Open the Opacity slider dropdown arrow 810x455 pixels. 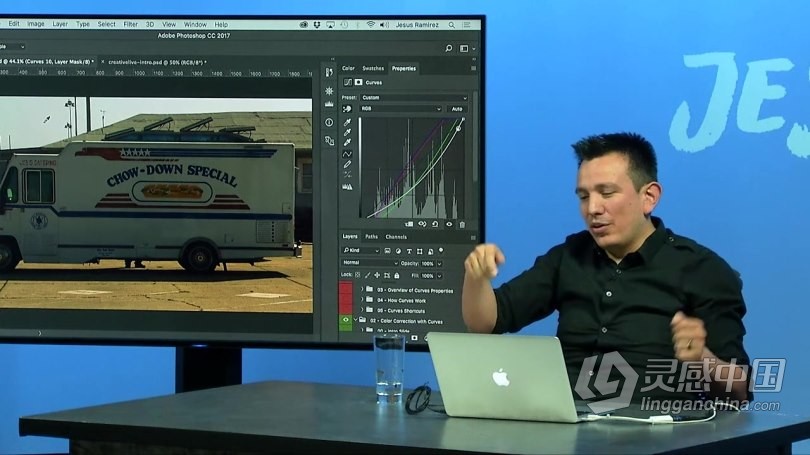(x=440, y=263)
